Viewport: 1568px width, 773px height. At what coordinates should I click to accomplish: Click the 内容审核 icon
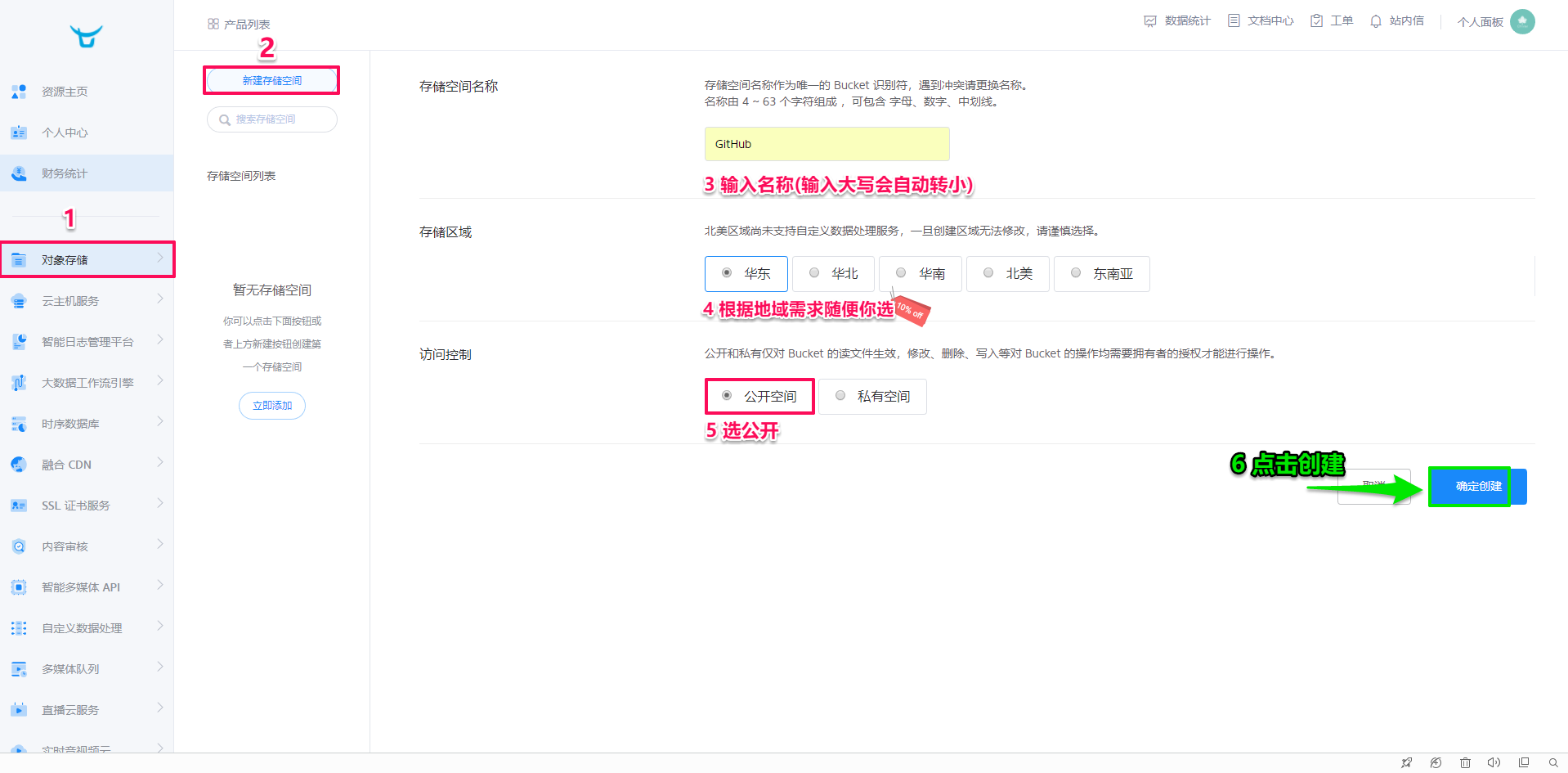19,546
